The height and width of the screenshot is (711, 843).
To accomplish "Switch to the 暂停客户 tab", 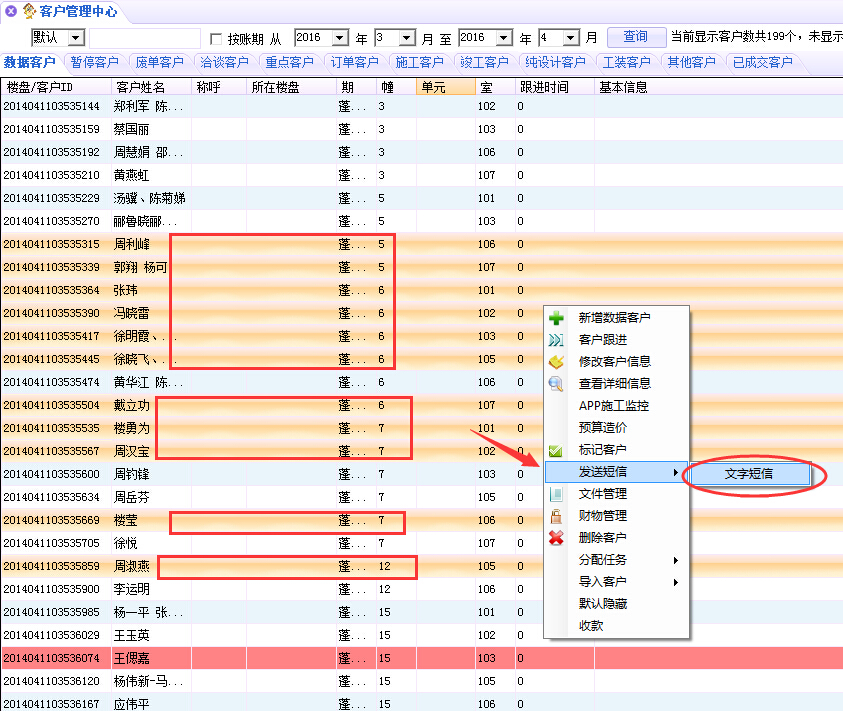I will [97, 62].
